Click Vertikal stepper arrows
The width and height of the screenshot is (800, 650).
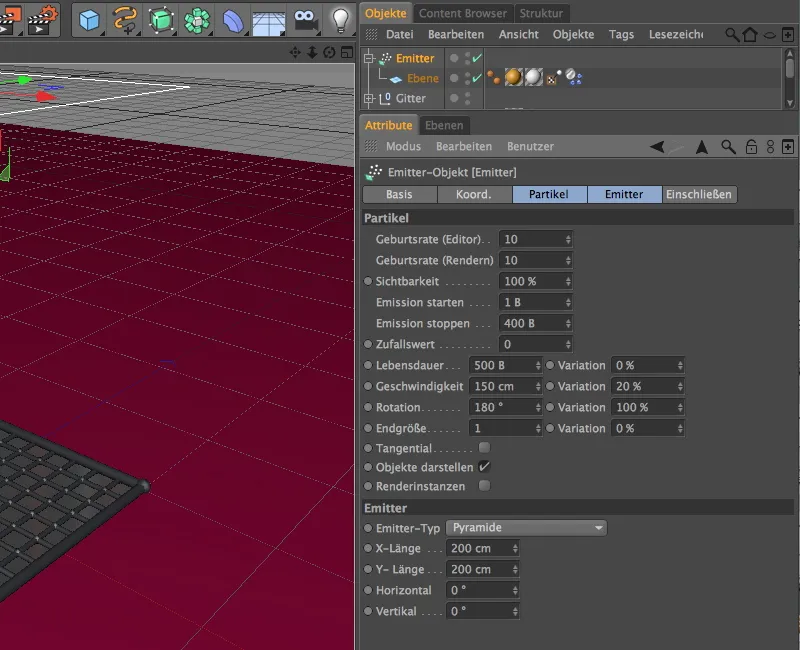515,611
